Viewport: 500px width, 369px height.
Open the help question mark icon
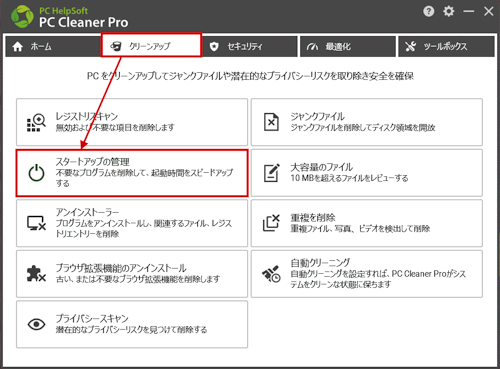[429, 12]
